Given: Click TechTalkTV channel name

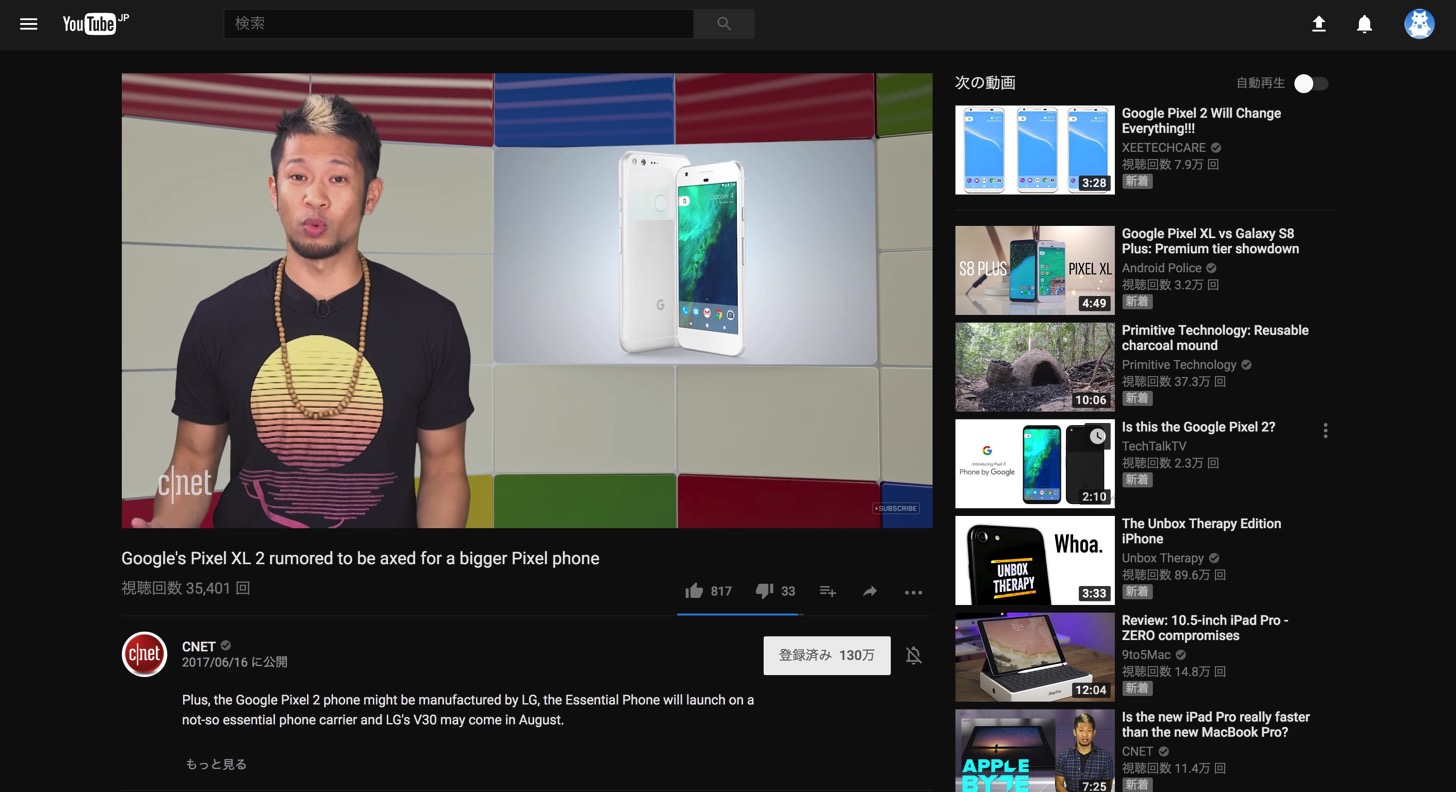Looking at the screenshot, I should [x=1154, y=446].
